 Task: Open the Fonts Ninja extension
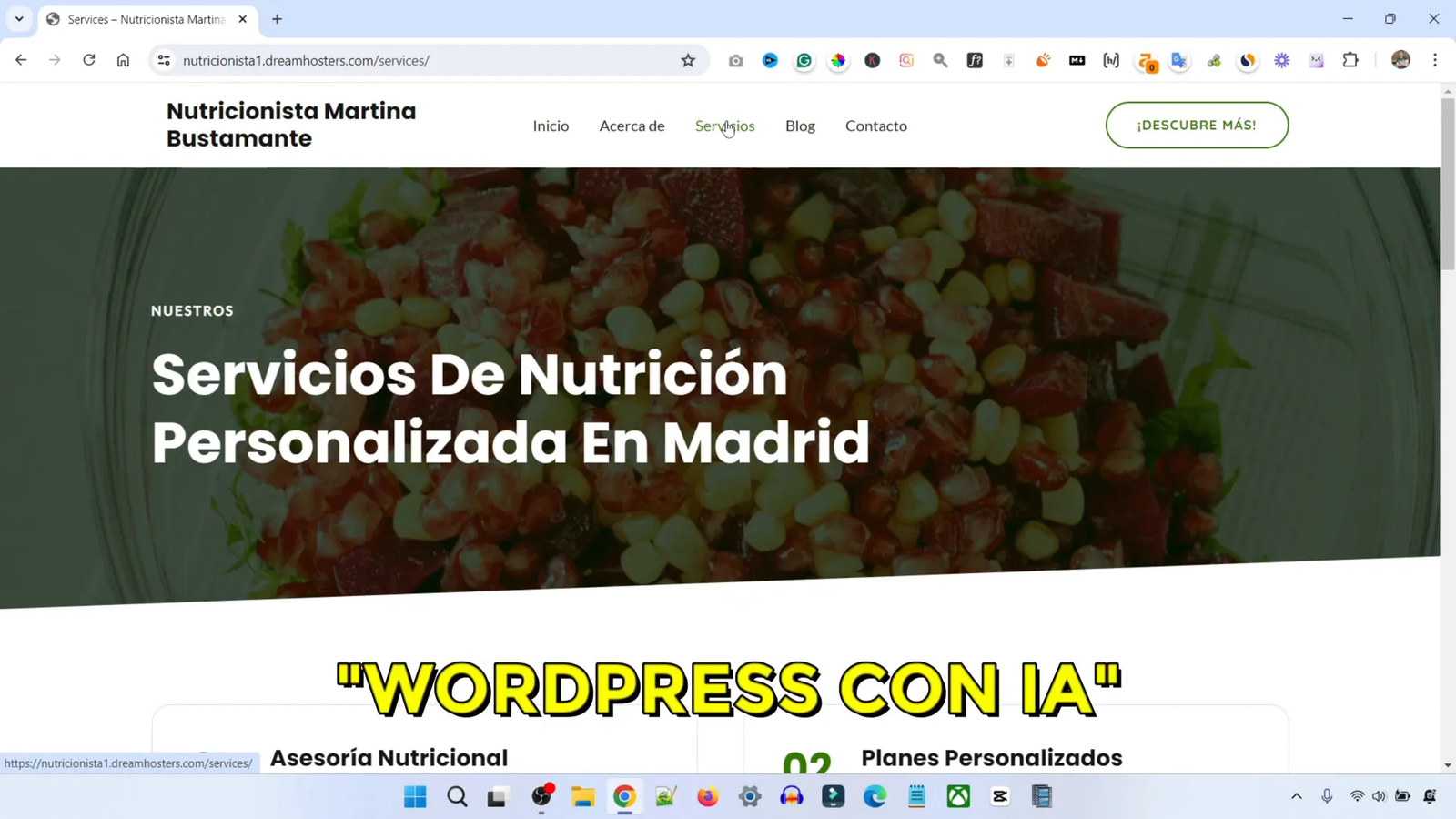(x=975, y=60)
